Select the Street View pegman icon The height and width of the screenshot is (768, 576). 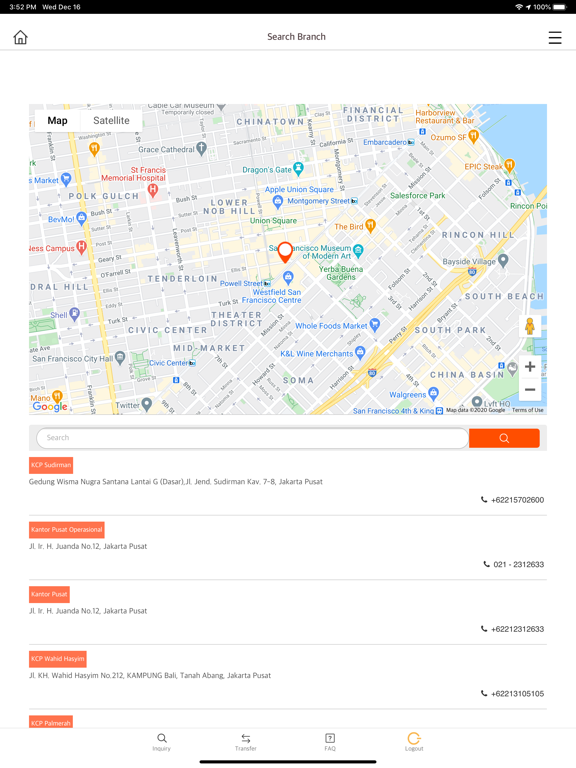pos(530,326)
